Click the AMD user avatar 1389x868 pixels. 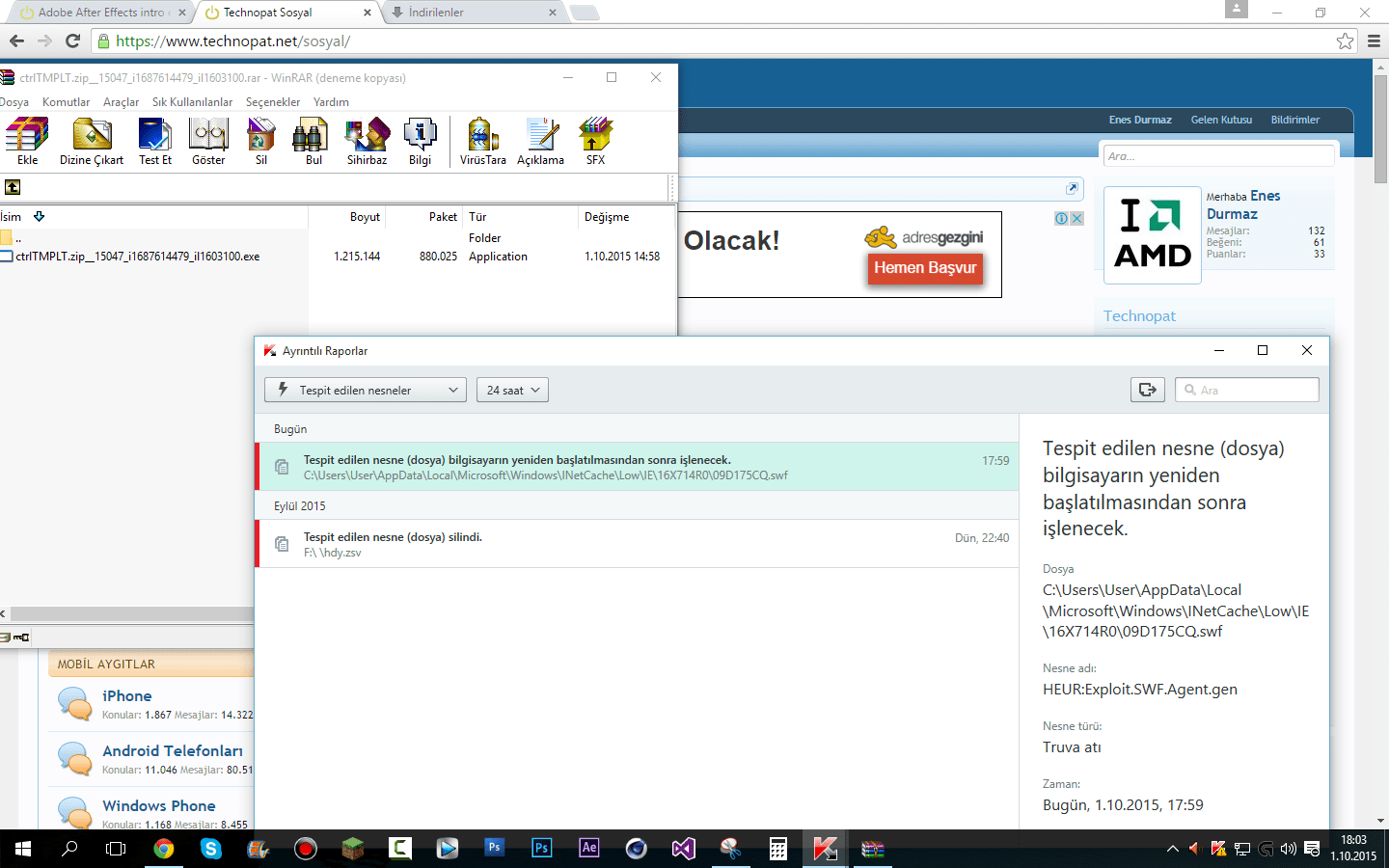[x=1153, y=235]
